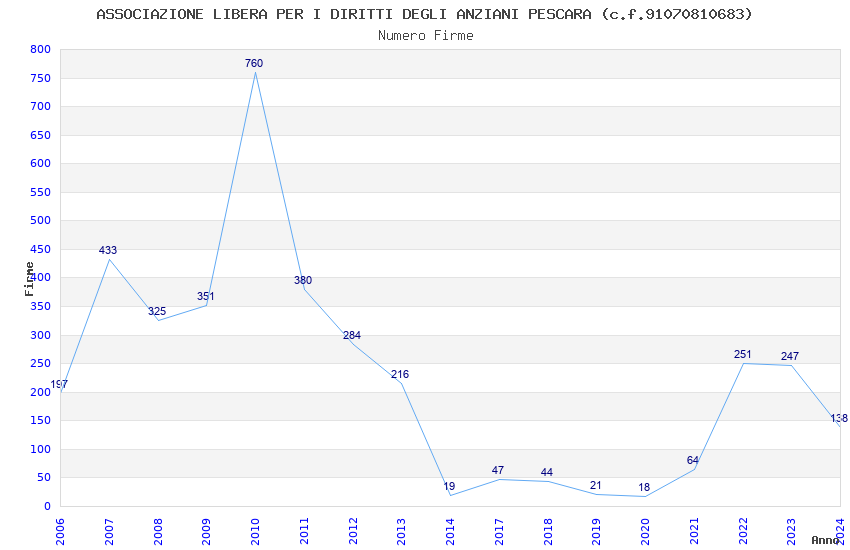The height and width of the screenshot is (550, 850).
Task: Click the data label 138
Action: (839, 418)
